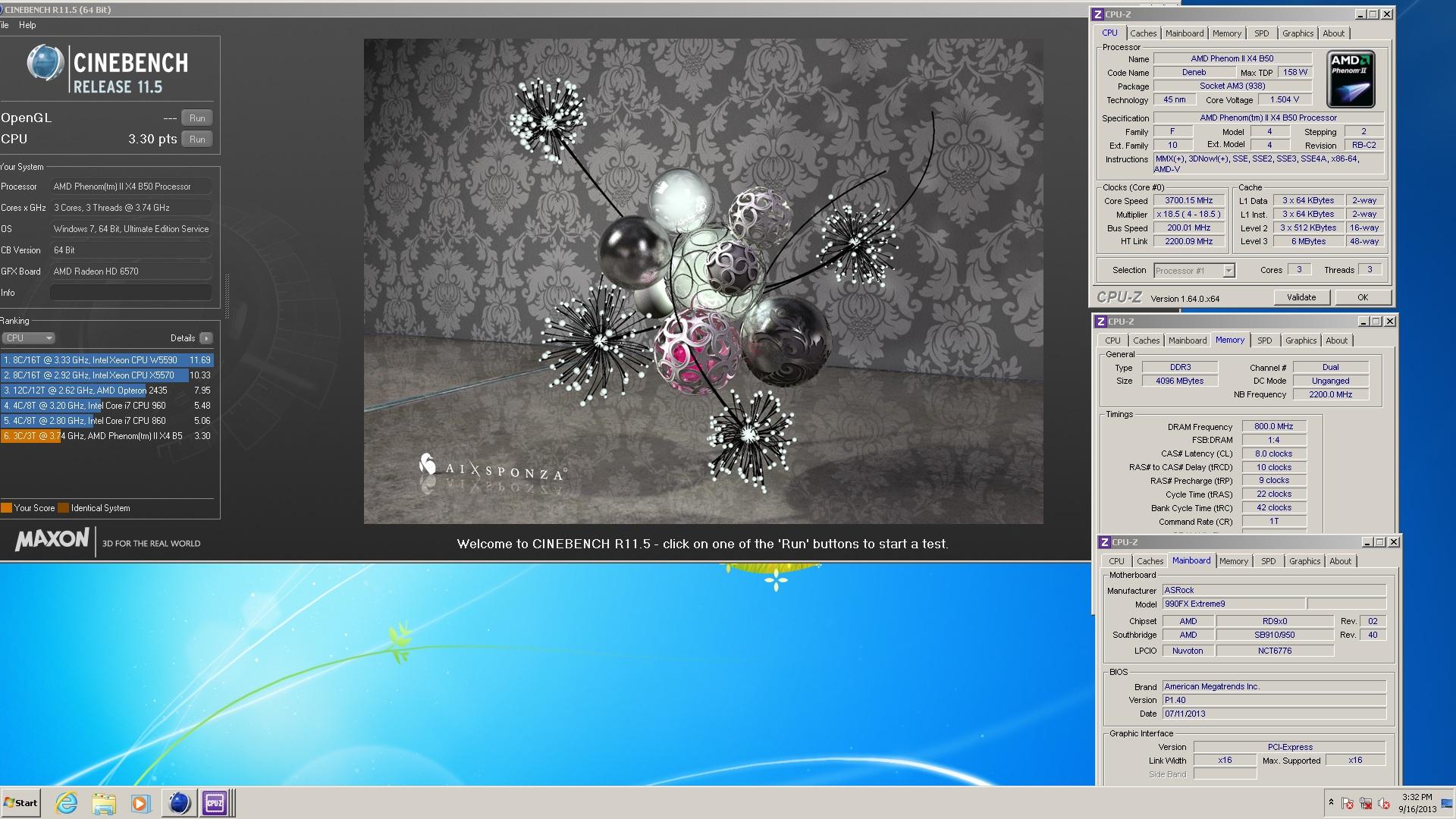The width and height of the screenshot is (1456, 819).
Task: Open CPU tab in bottom CPU-Z Mainboard window
Action: [1116, 561]
